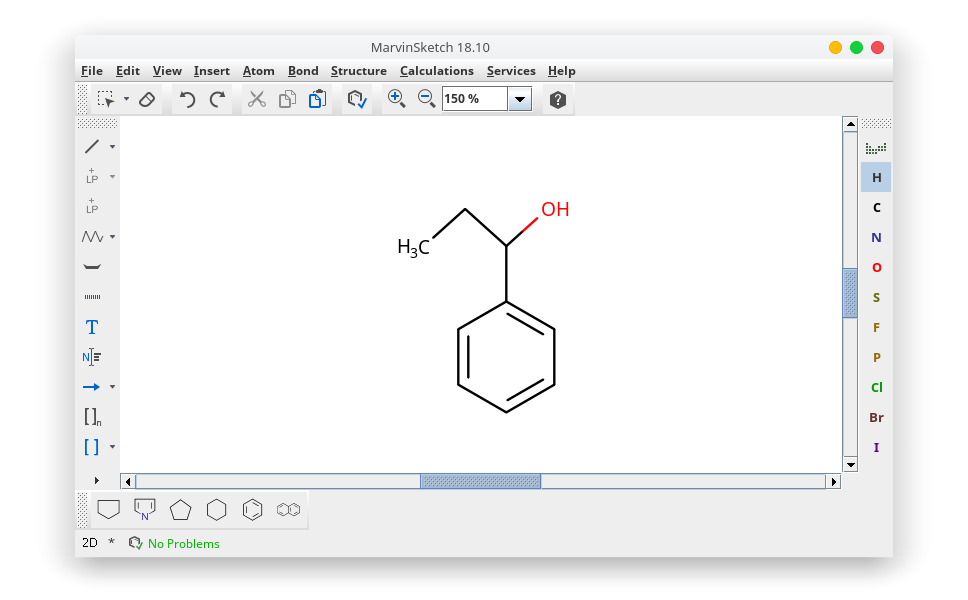
Task: Toggle the hydrogen atom H button
Action: click(x=876, y=177)
